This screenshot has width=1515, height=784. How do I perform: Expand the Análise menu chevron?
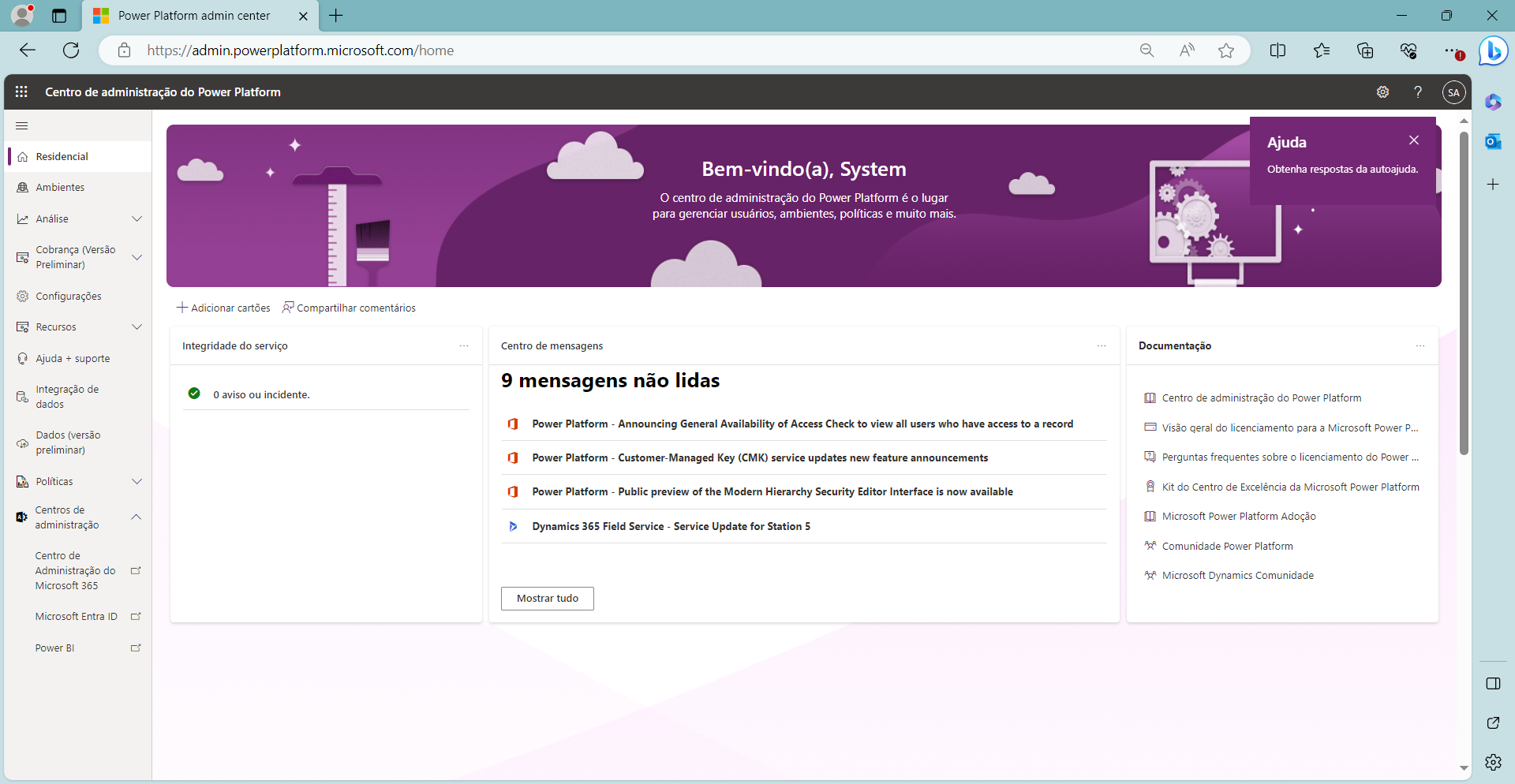coord(137,219)
